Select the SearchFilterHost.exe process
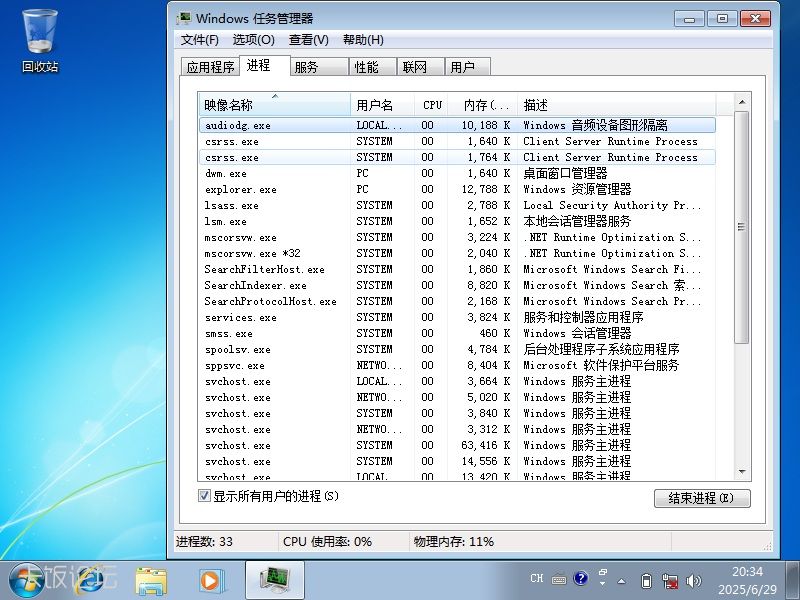Image resolution: width=800 pixels, height=600 pixels. (457, 269)
